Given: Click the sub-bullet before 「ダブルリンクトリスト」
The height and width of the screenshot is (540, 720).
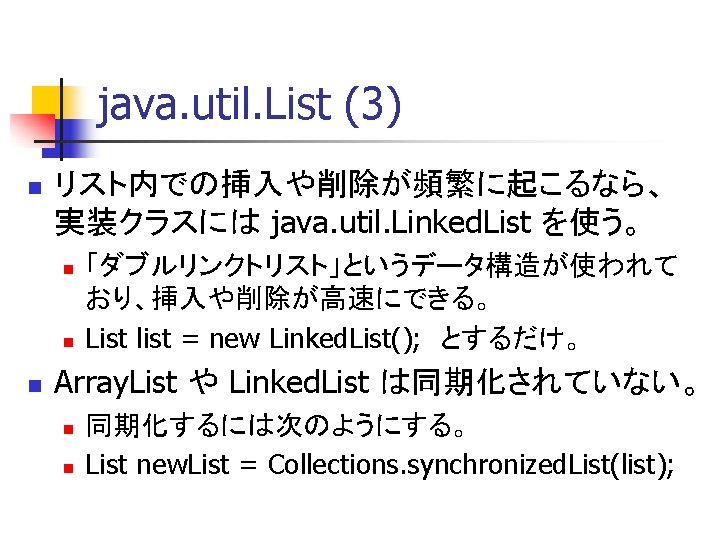Looking at the screenshot, I should (67, 269).
